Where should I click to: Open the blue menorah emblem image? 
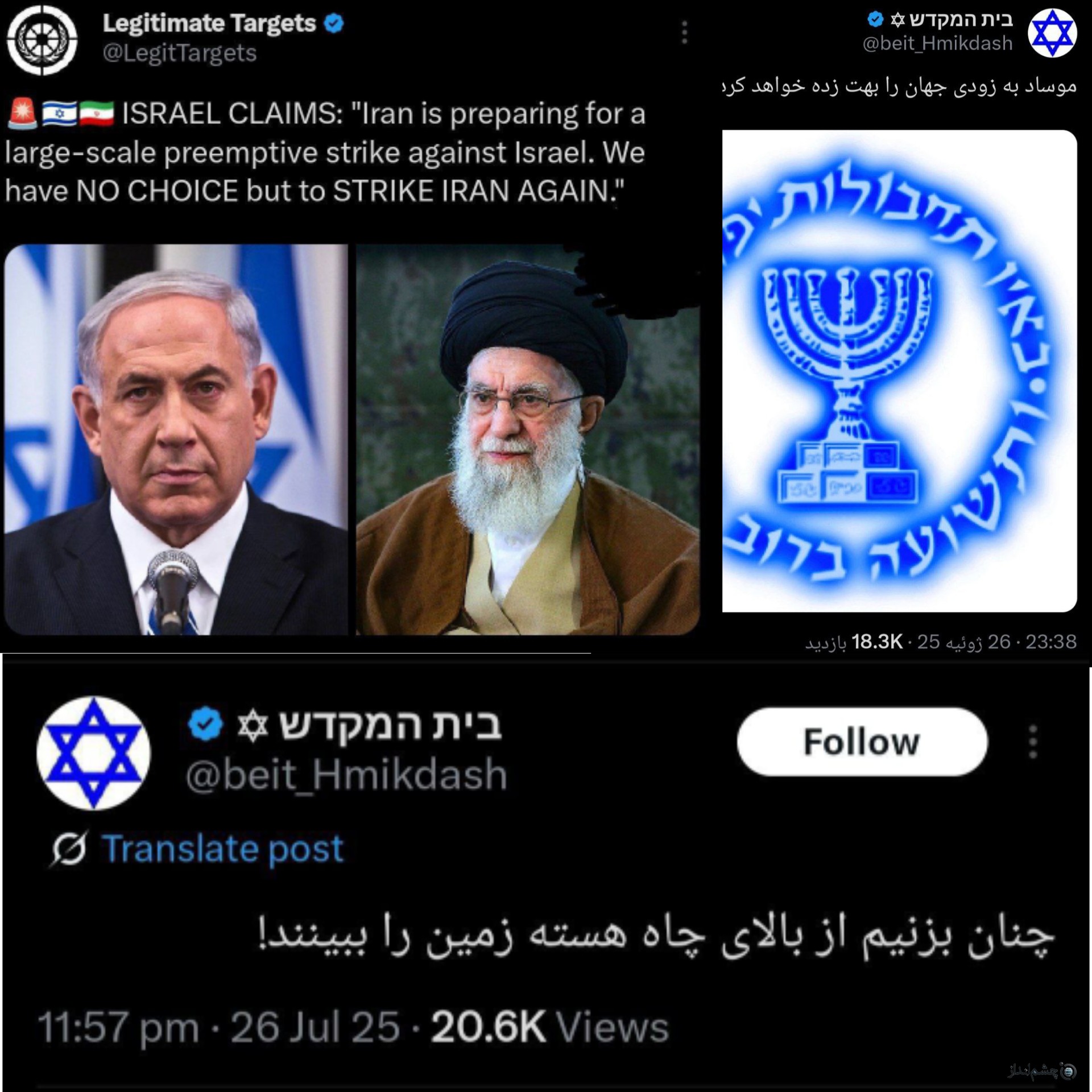[899, 371]
